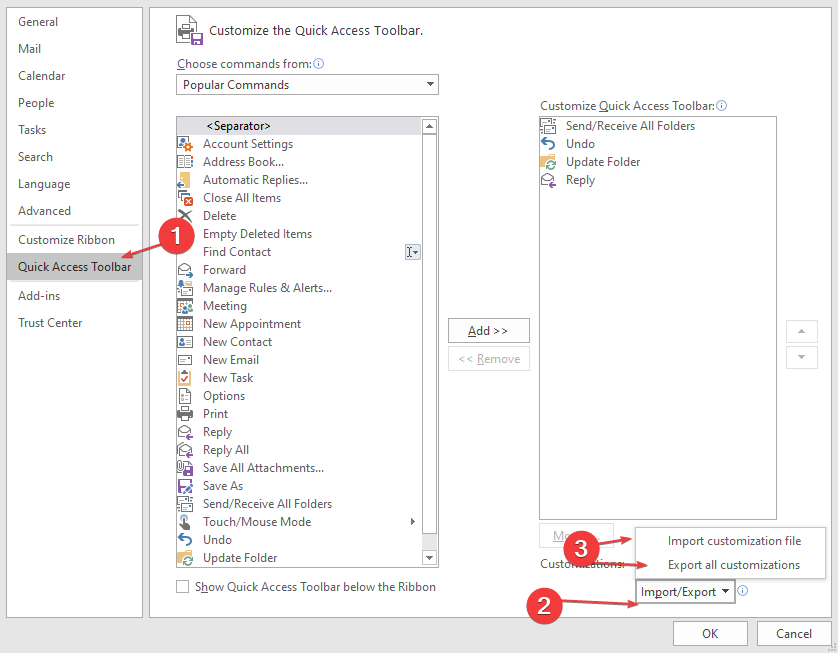838x653 pixels.
Task: Click the commands list scroll up arrow
Action: (429, 127)
